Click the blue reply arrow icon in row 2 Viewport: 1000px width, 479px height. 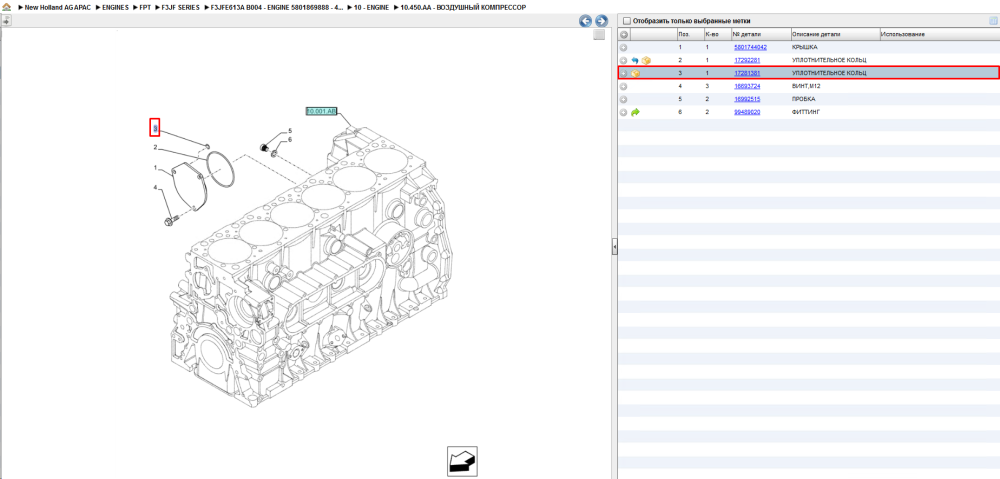tap(635, 60)
